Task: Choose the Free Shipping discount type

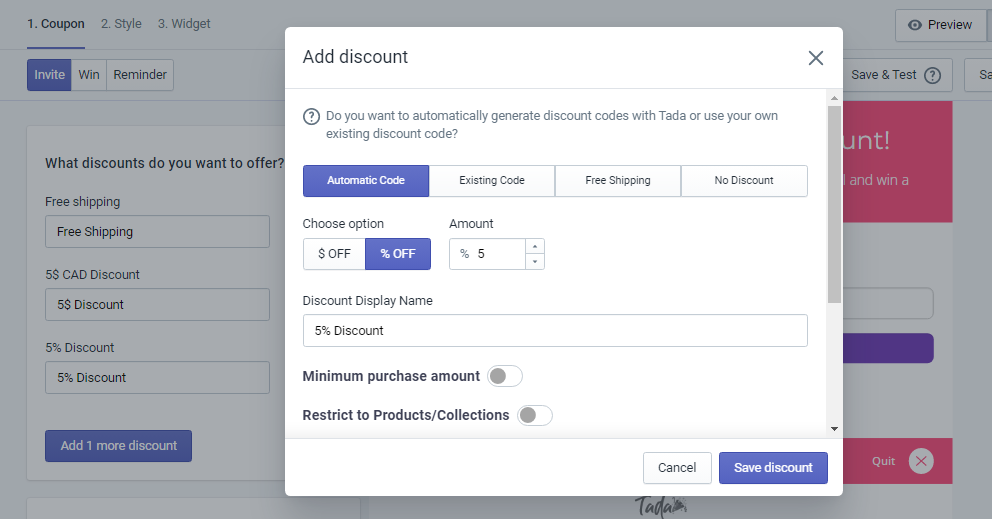Action: pos(617,181)
